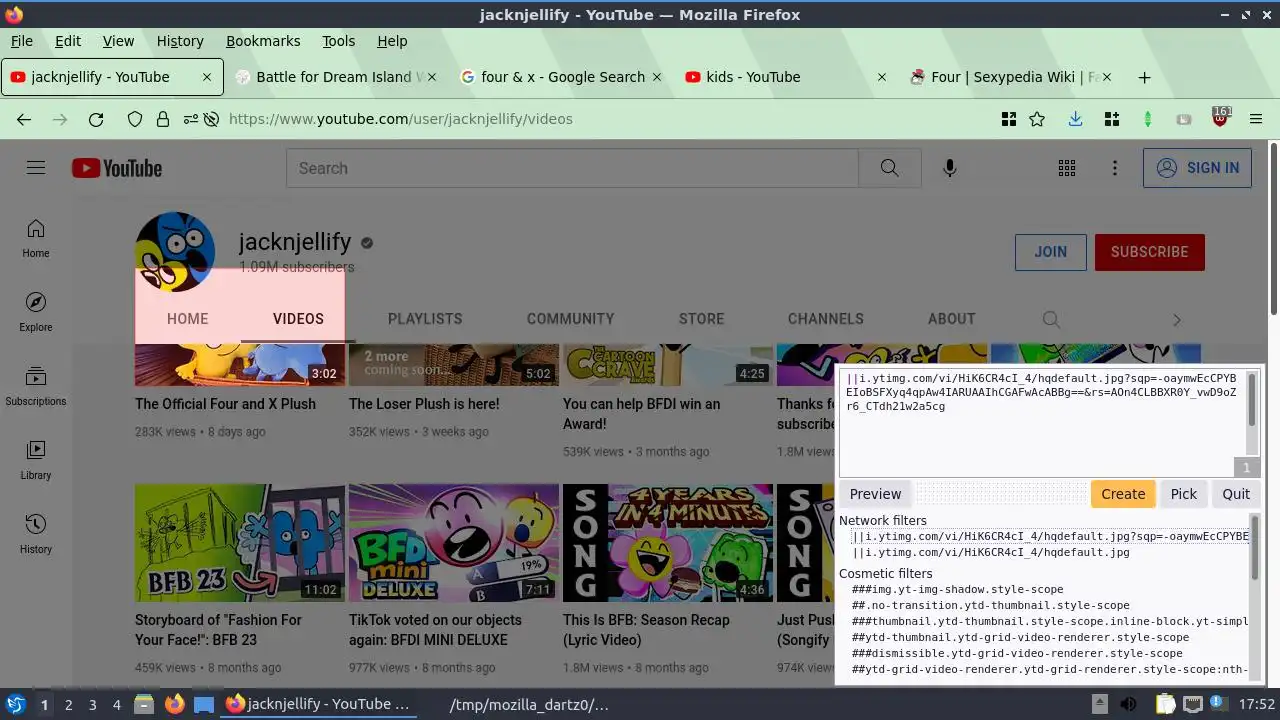This screenshot has width=1280, height=720.
Task: Open 'This Is BFB: Season Recap' video title
Action: tap(646, 630)
